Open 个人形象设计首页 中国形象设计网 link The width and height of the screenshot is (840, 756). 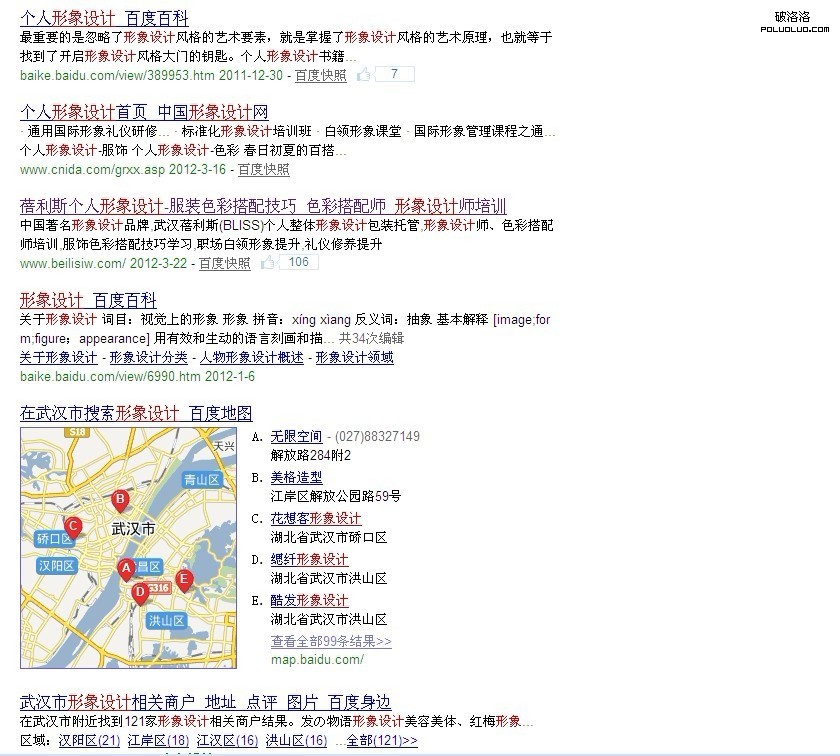click(x=144, y=111)
